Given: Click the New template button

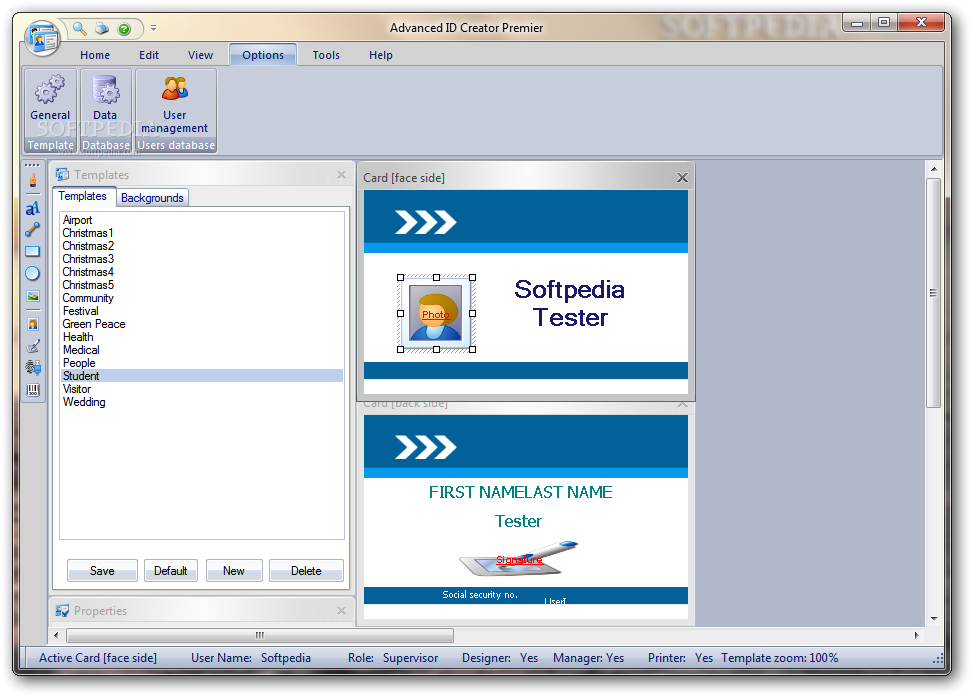Looking at the screenshot, I should [234, 571].
